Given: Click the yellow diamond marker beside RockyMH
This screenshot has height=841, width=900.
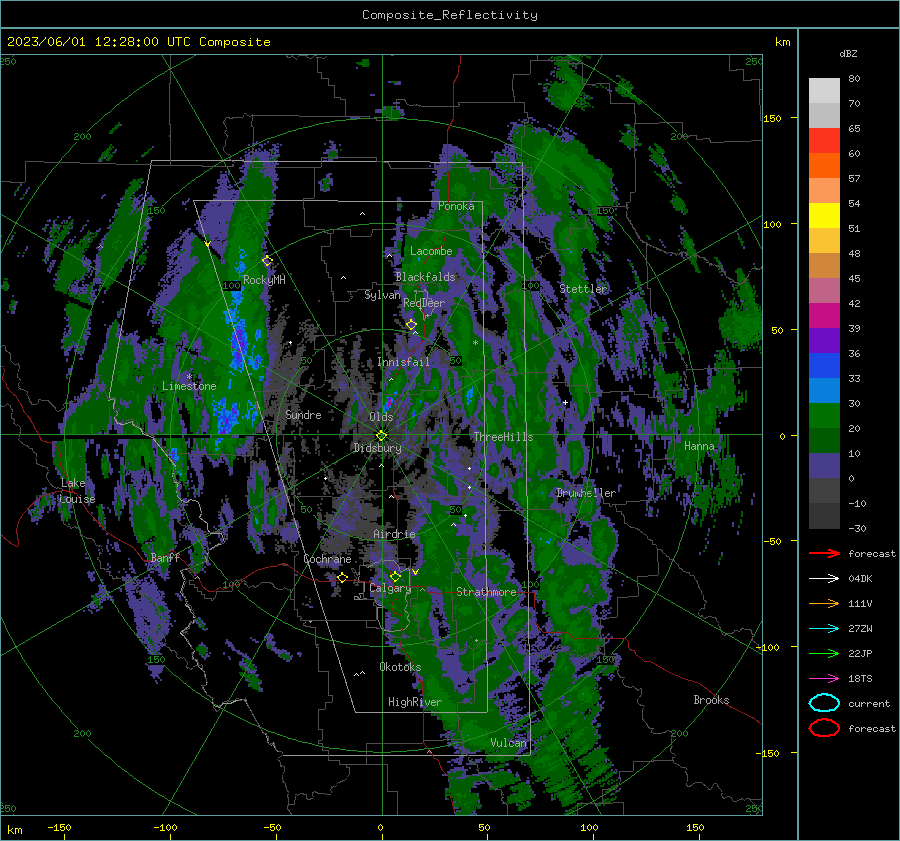Looking at the screenshot, I should coord(267,261).
